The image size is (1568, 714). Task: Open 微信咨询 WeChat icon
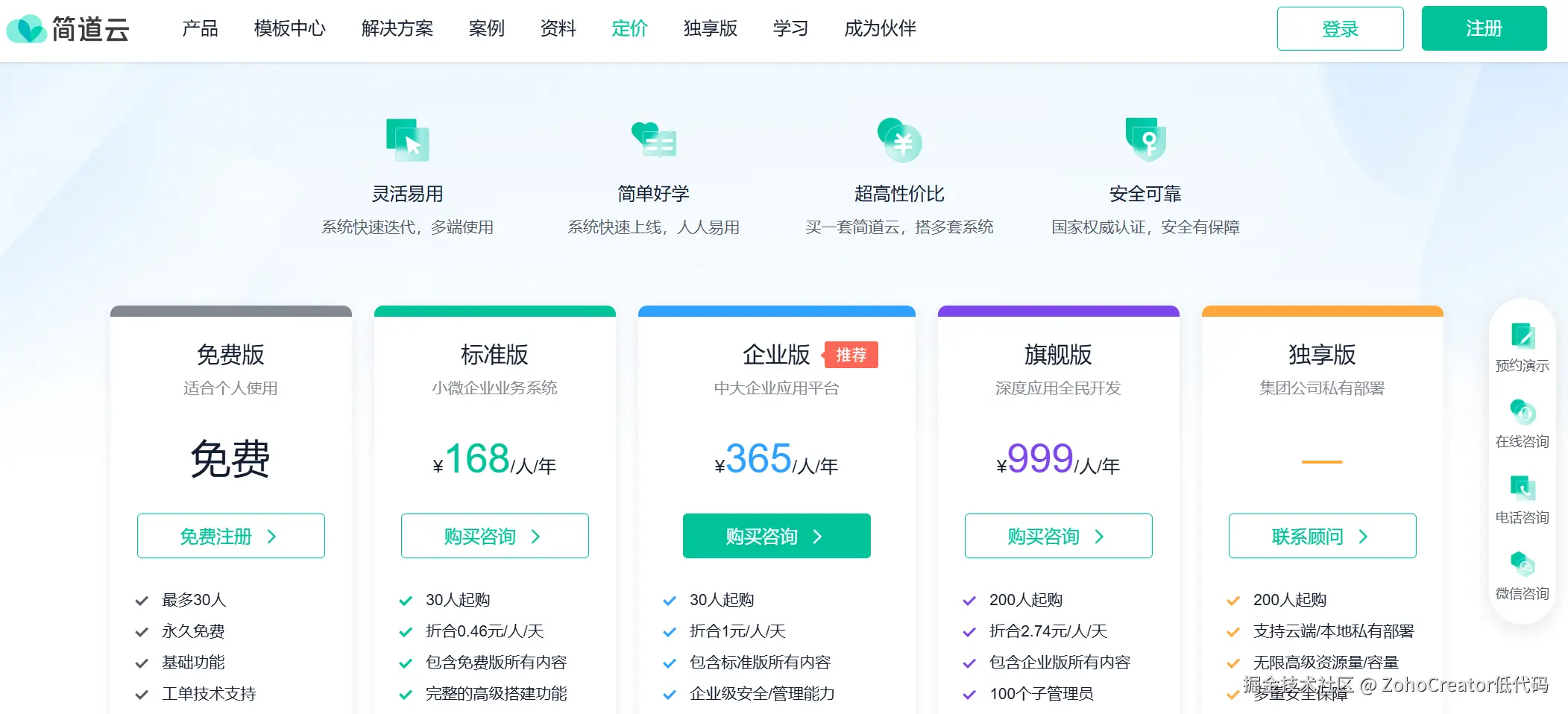(1523, 563)
